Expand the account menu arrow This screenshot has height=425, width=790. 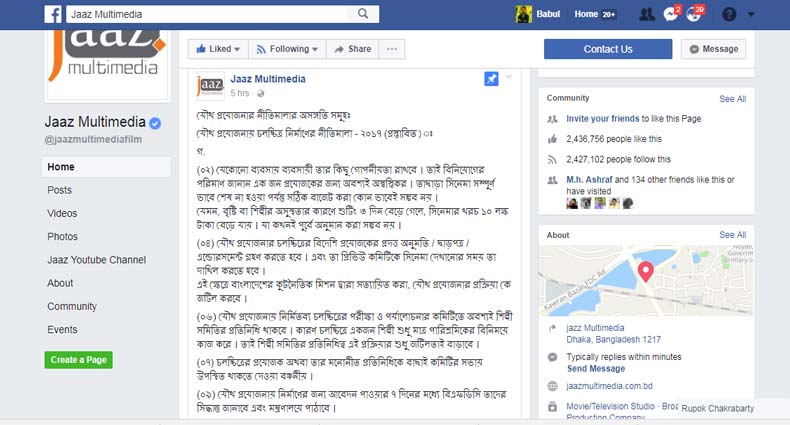pyautogui.click(x=751, y=14)
